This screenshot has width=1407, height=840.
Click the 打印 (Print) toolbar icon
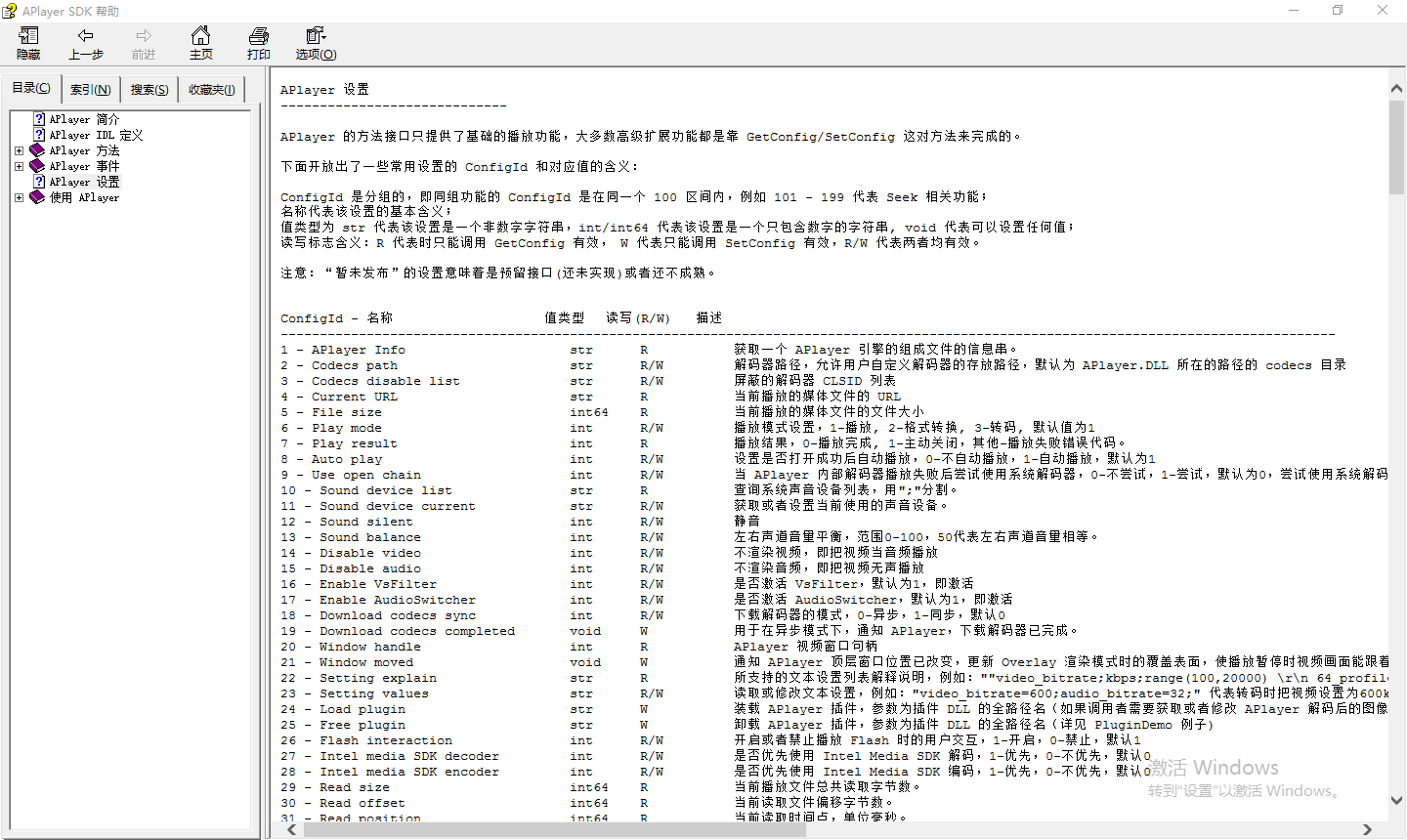click(x=259, y=36)
